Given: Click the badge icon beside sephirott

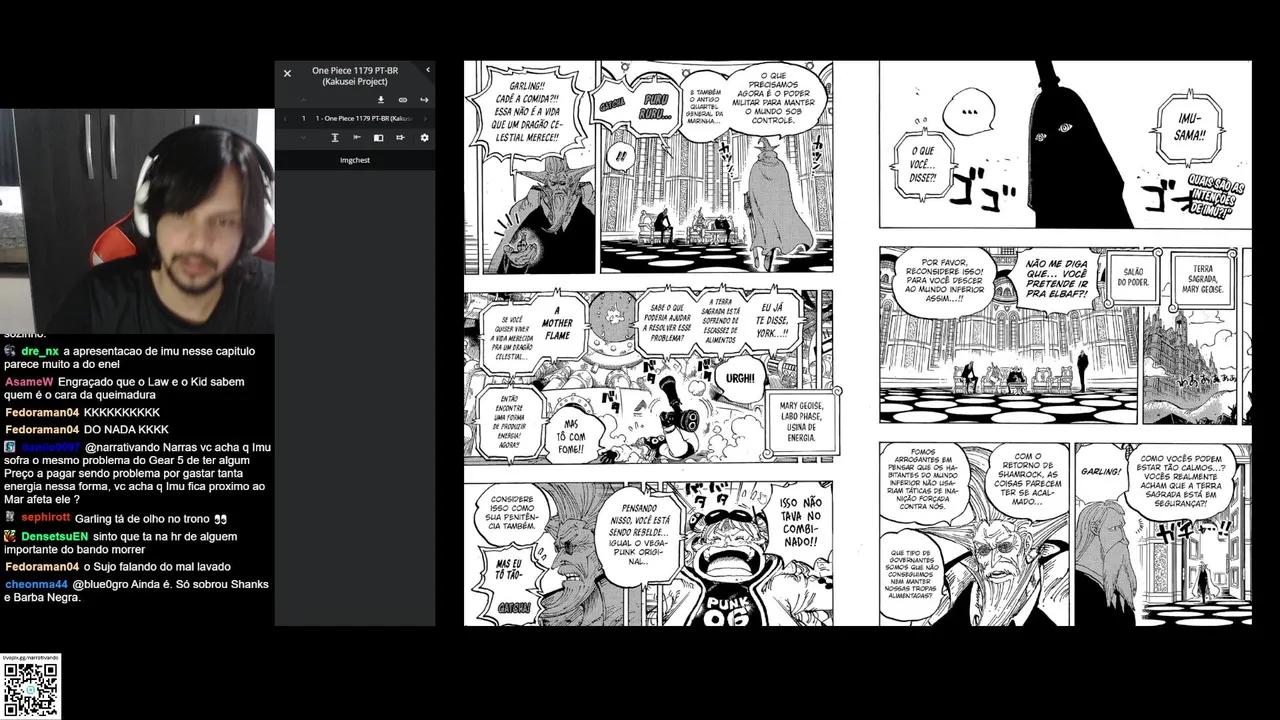Looking at the screenshot, I should pos(10,517).
